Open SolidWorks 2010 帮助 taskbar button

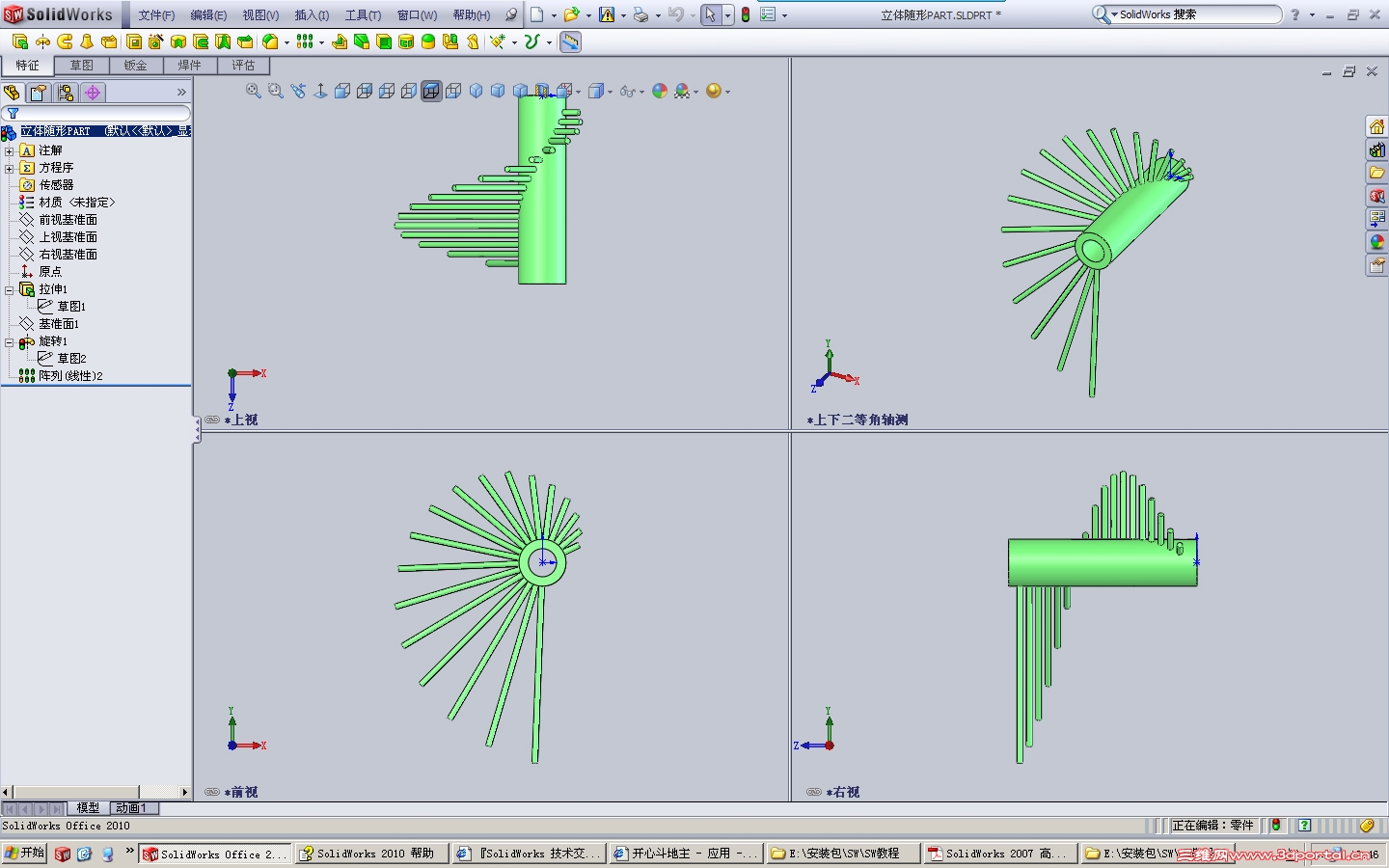point(370,854)
